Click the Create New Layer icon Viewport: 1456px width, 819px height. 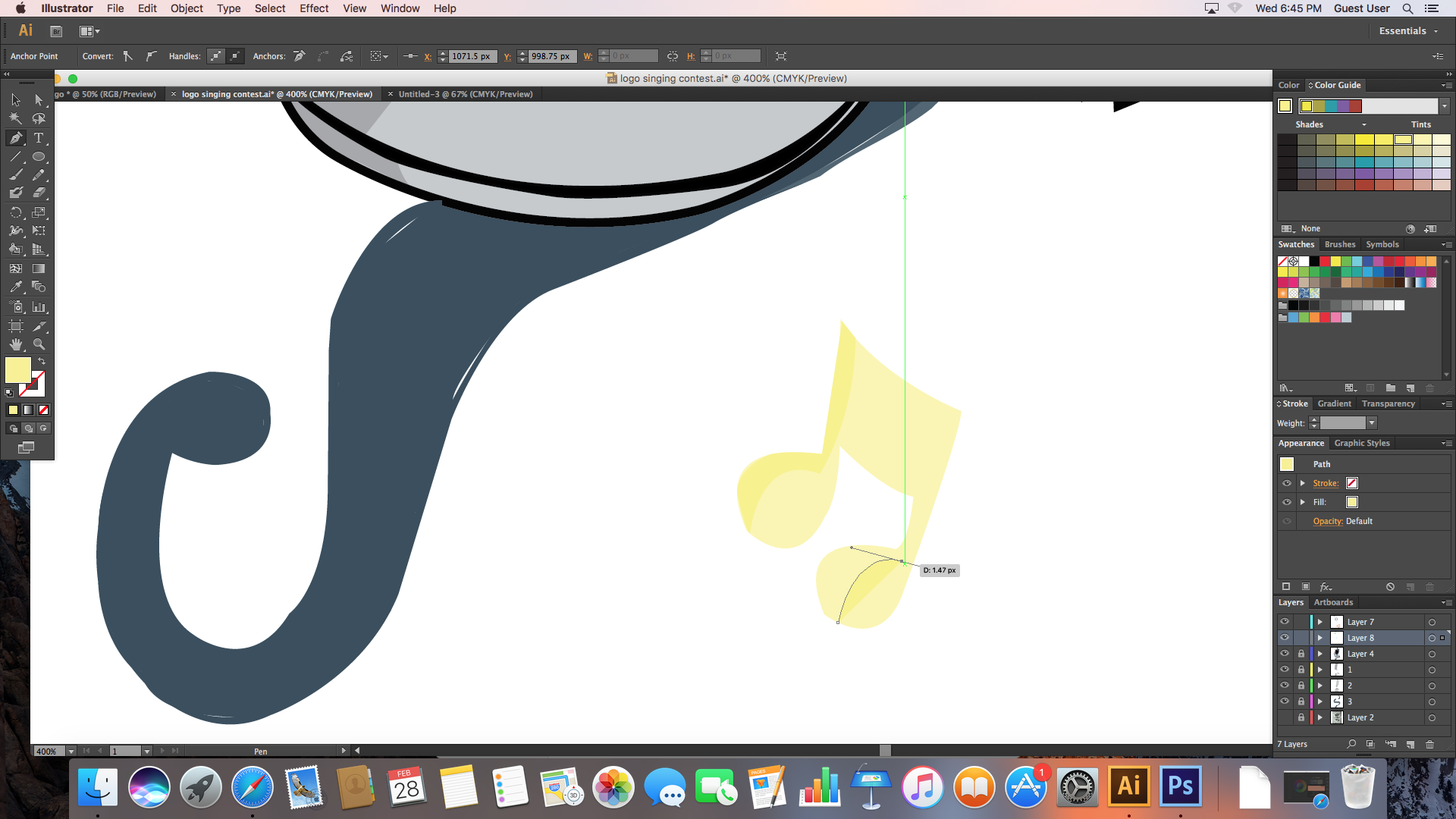coord(1410,745)
